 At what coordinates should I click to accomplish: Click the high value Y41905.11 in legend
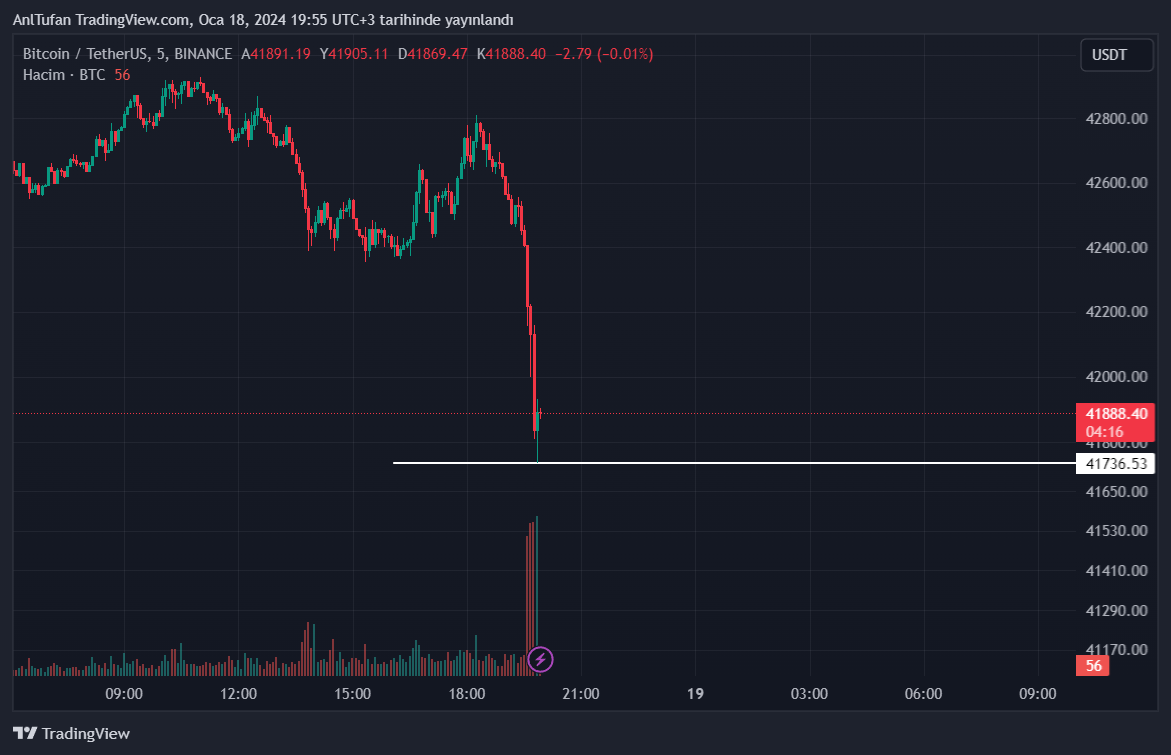tap(354, 54)
